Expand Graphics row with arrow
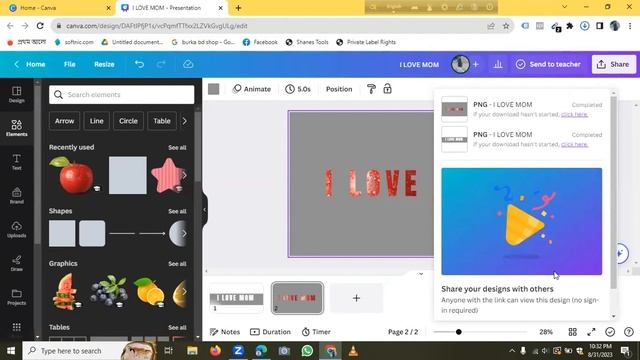 coord(184,291)
